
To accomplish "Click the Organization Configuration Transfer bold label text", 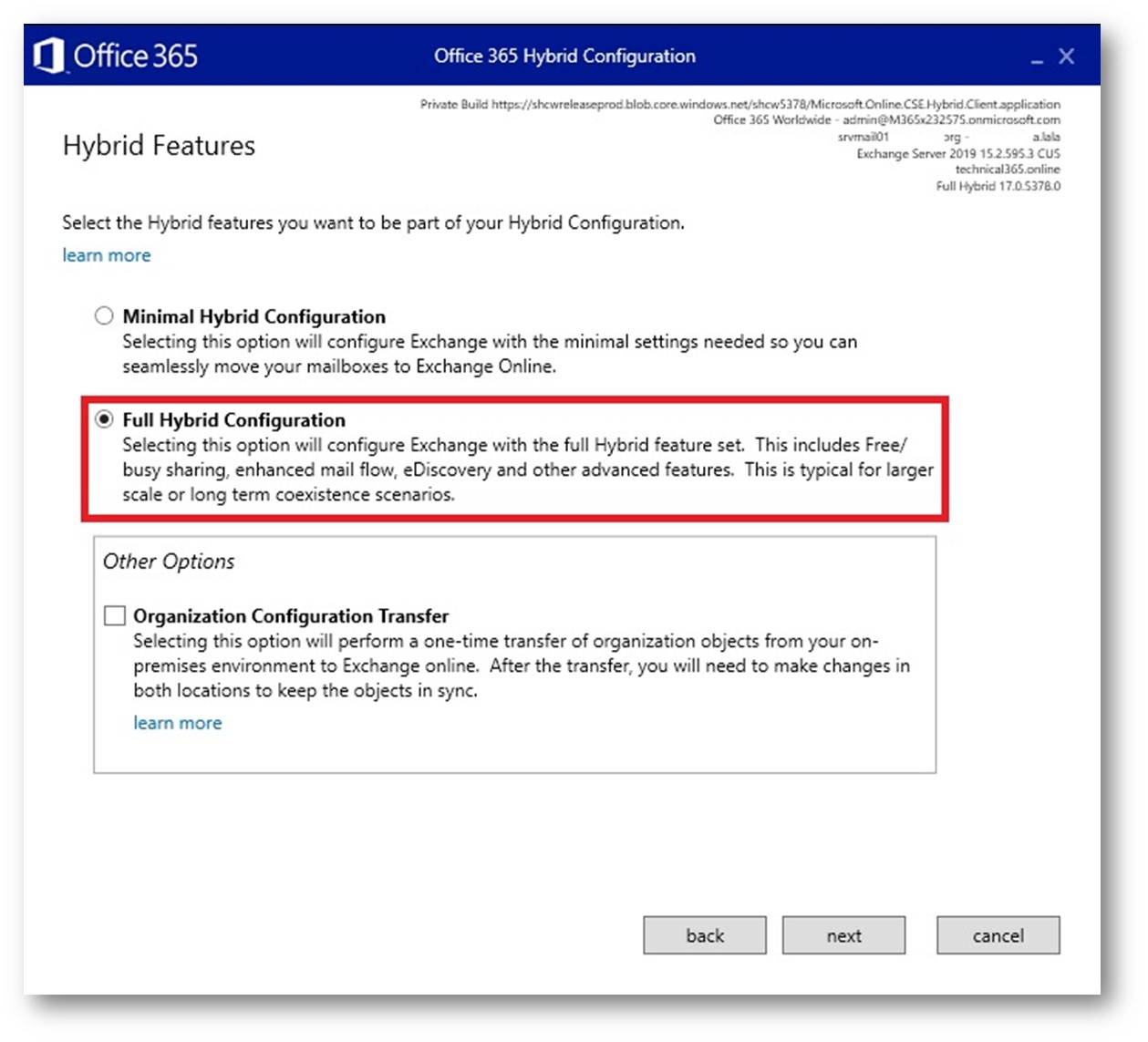I will tap(291, 616).
